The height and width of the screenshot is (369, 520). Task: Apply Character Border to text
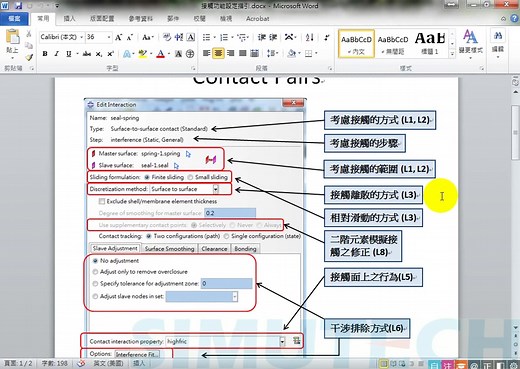point(191,37)
